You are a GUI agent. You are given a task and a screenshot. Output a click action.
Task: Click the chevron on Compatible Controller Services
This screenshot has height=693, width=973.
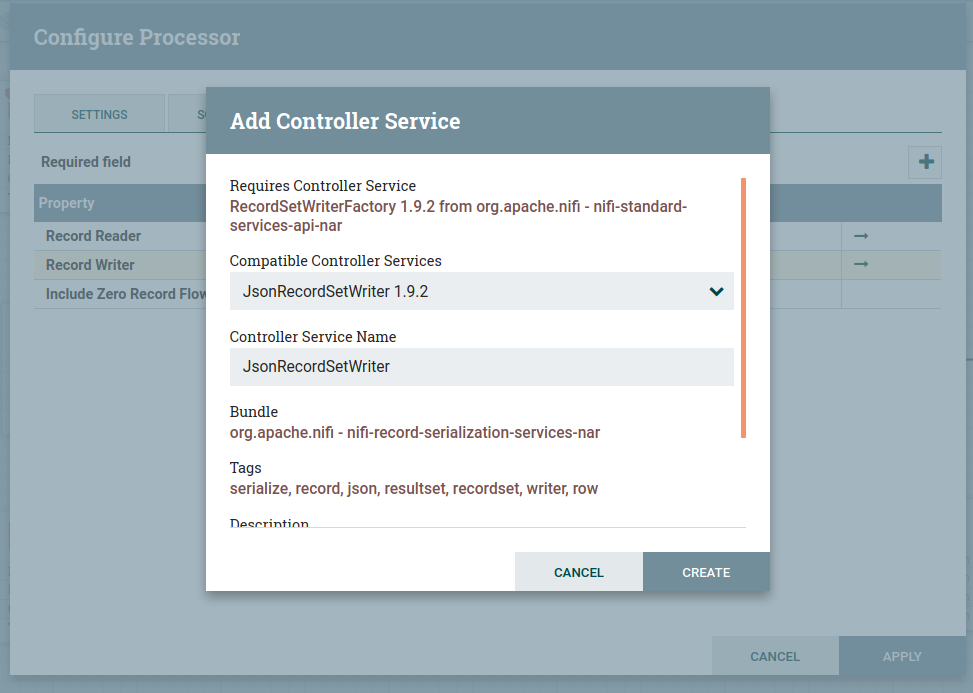pos(716,292)
